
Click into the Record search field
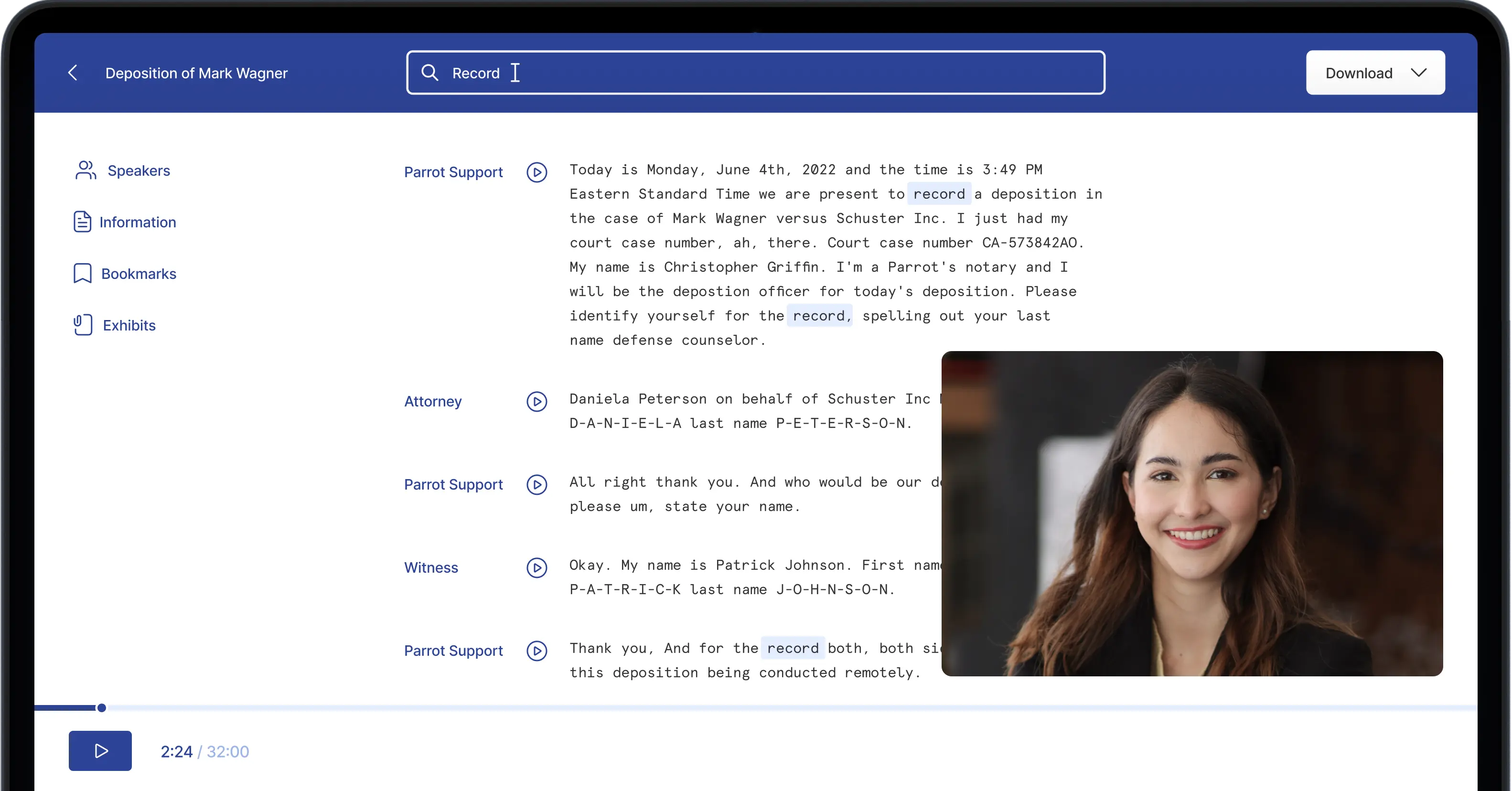pyautogui.click(x=763, y=73)
